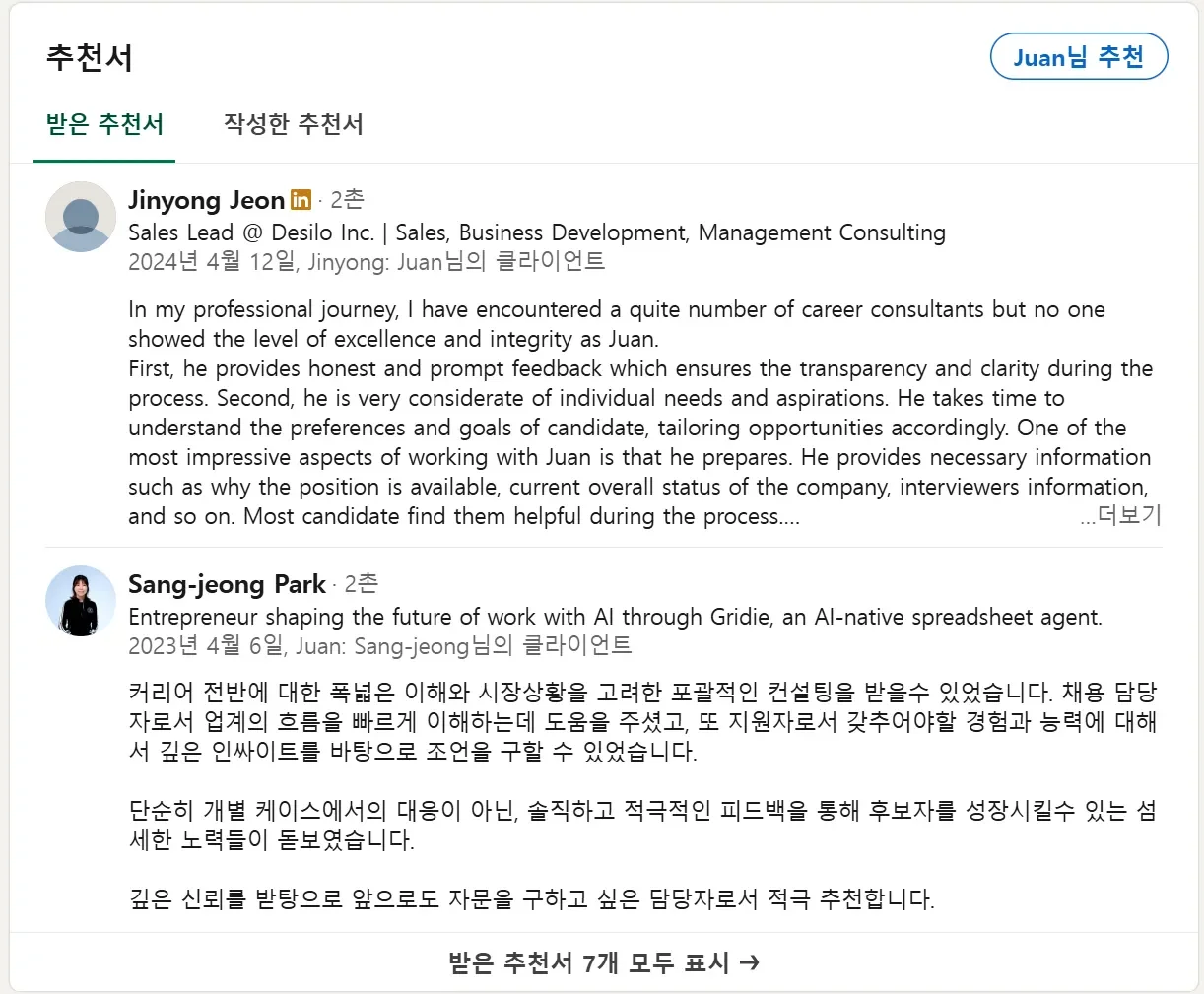
Task: Click the Juan님 추천 button
Action: point(1078,57)
